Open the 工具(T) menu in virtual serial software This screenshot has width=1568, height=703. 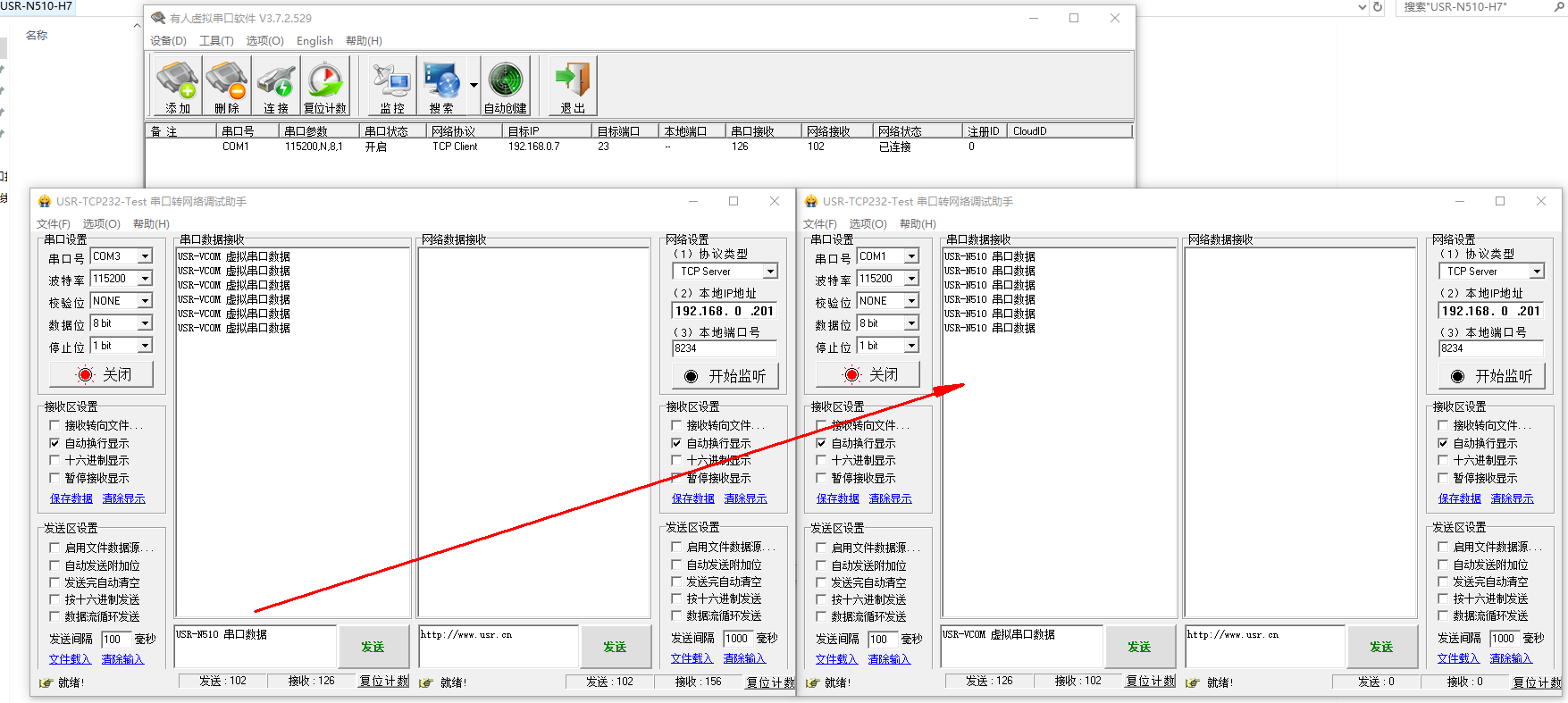click(216, 41)
